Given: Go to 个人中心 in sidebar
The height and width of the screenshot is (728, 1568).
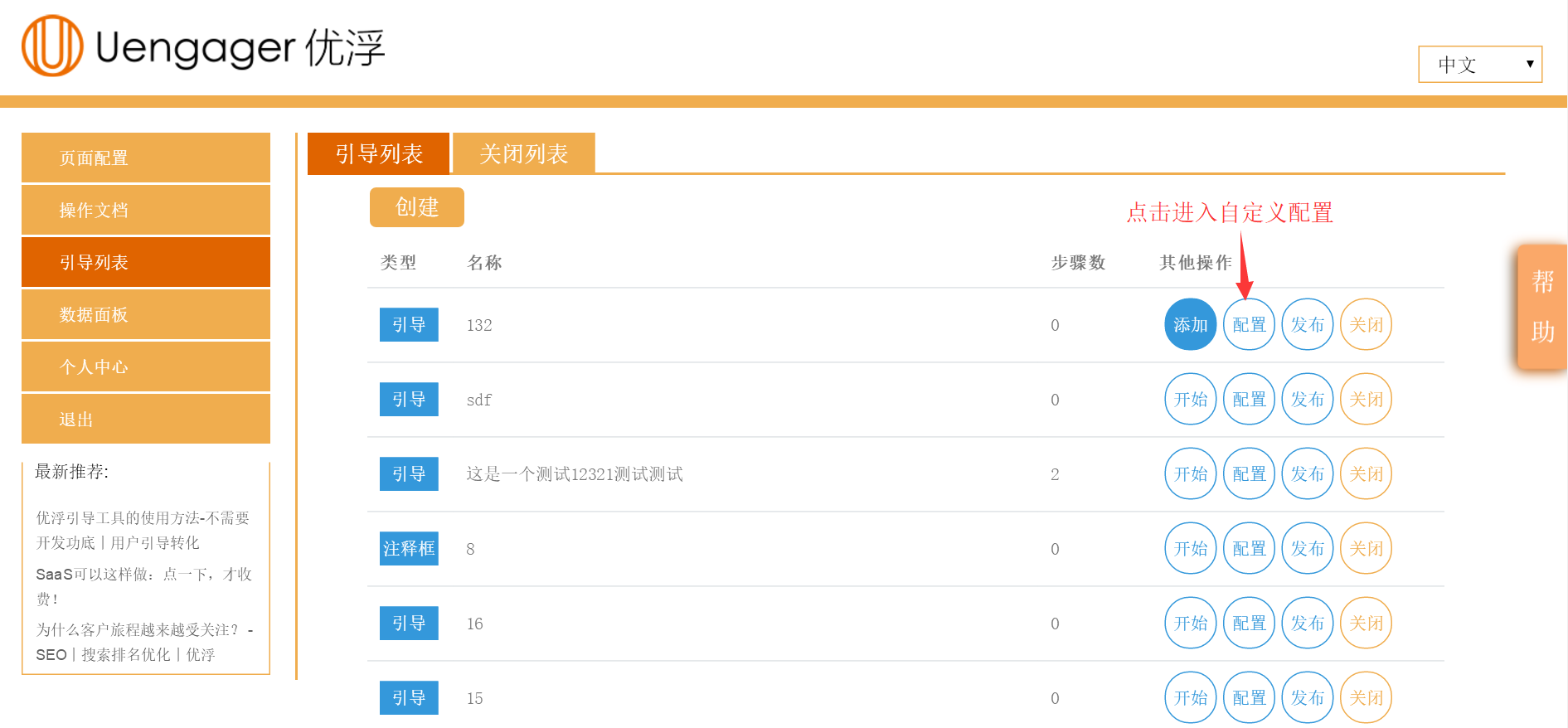Looking at the screenshot, I should click(x=146, y=366).
